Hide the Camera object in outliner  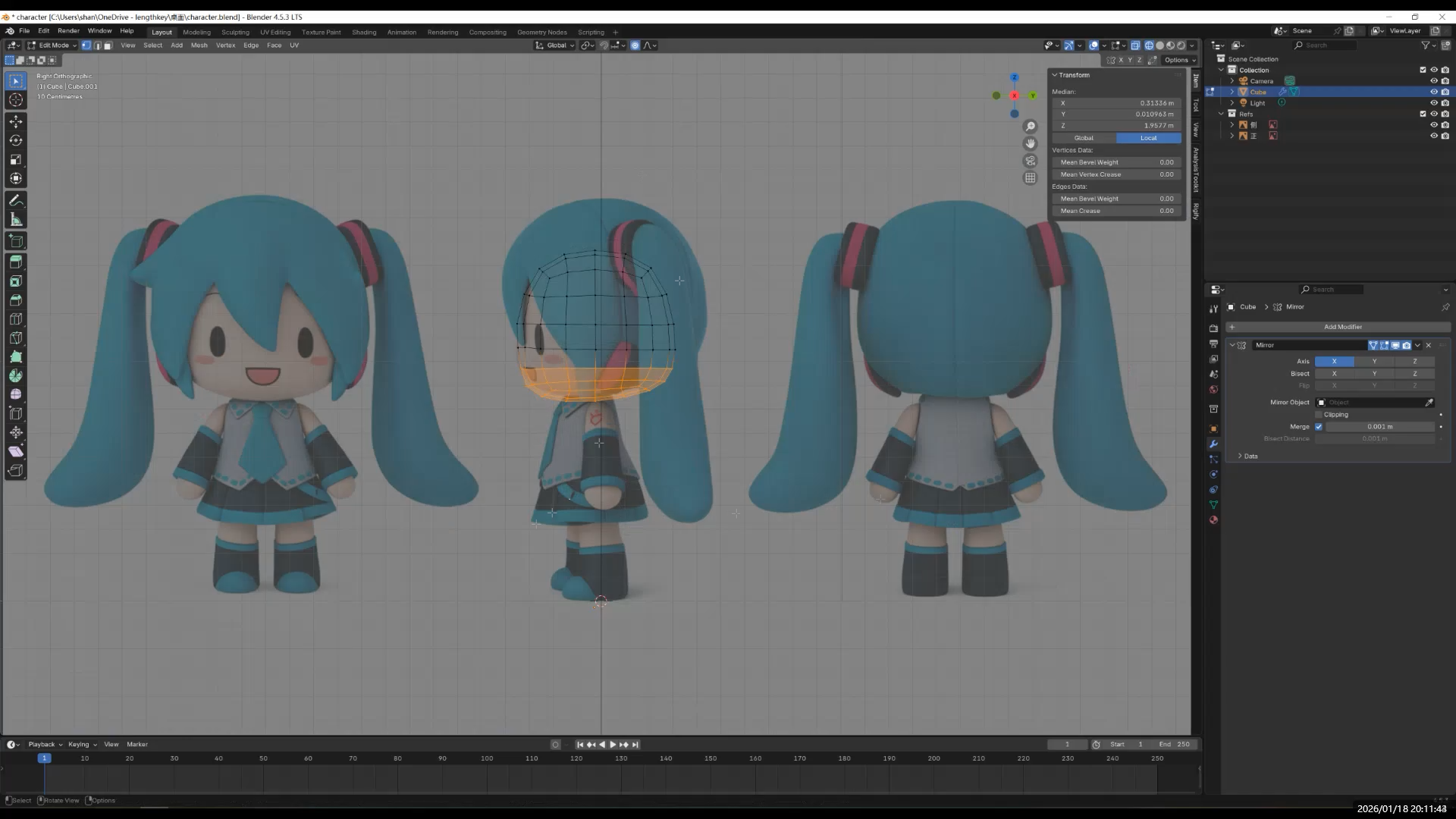click(1433, 81)
